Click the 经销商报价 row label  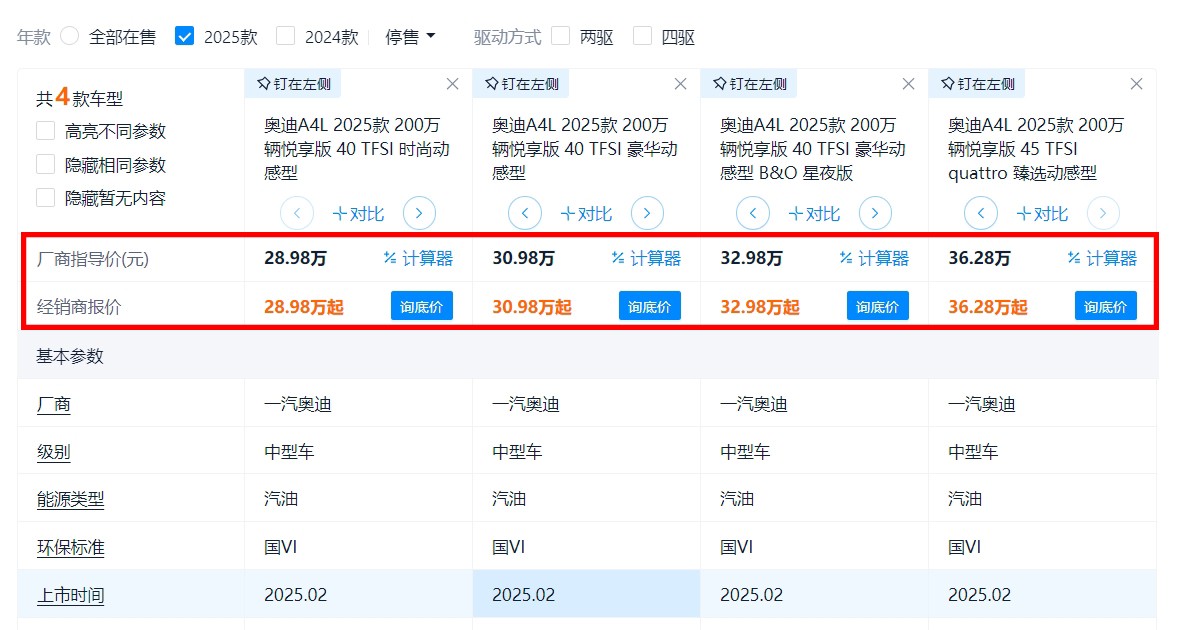click(79, 307)
